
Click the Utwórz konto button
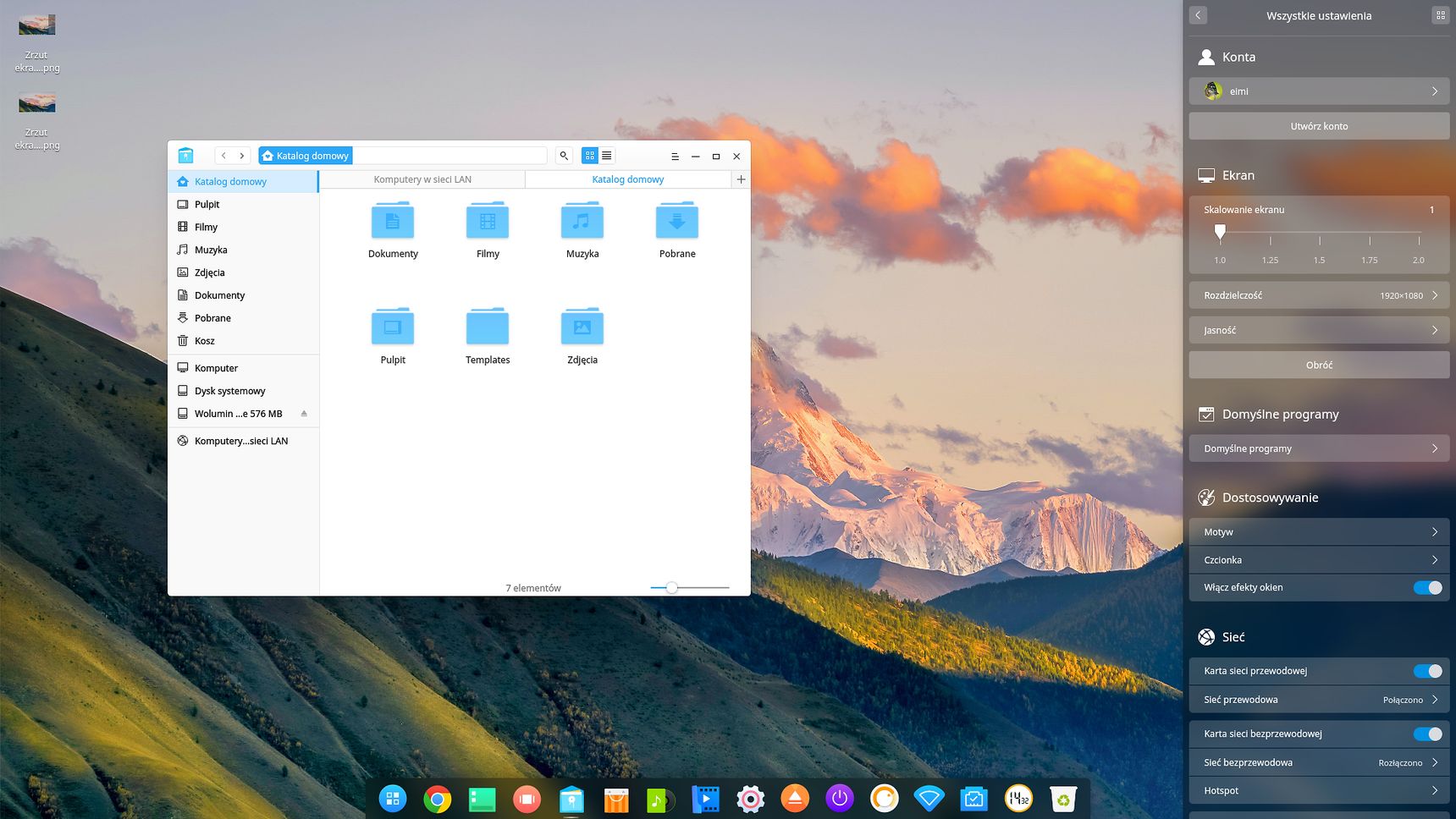coord(1319,126)
